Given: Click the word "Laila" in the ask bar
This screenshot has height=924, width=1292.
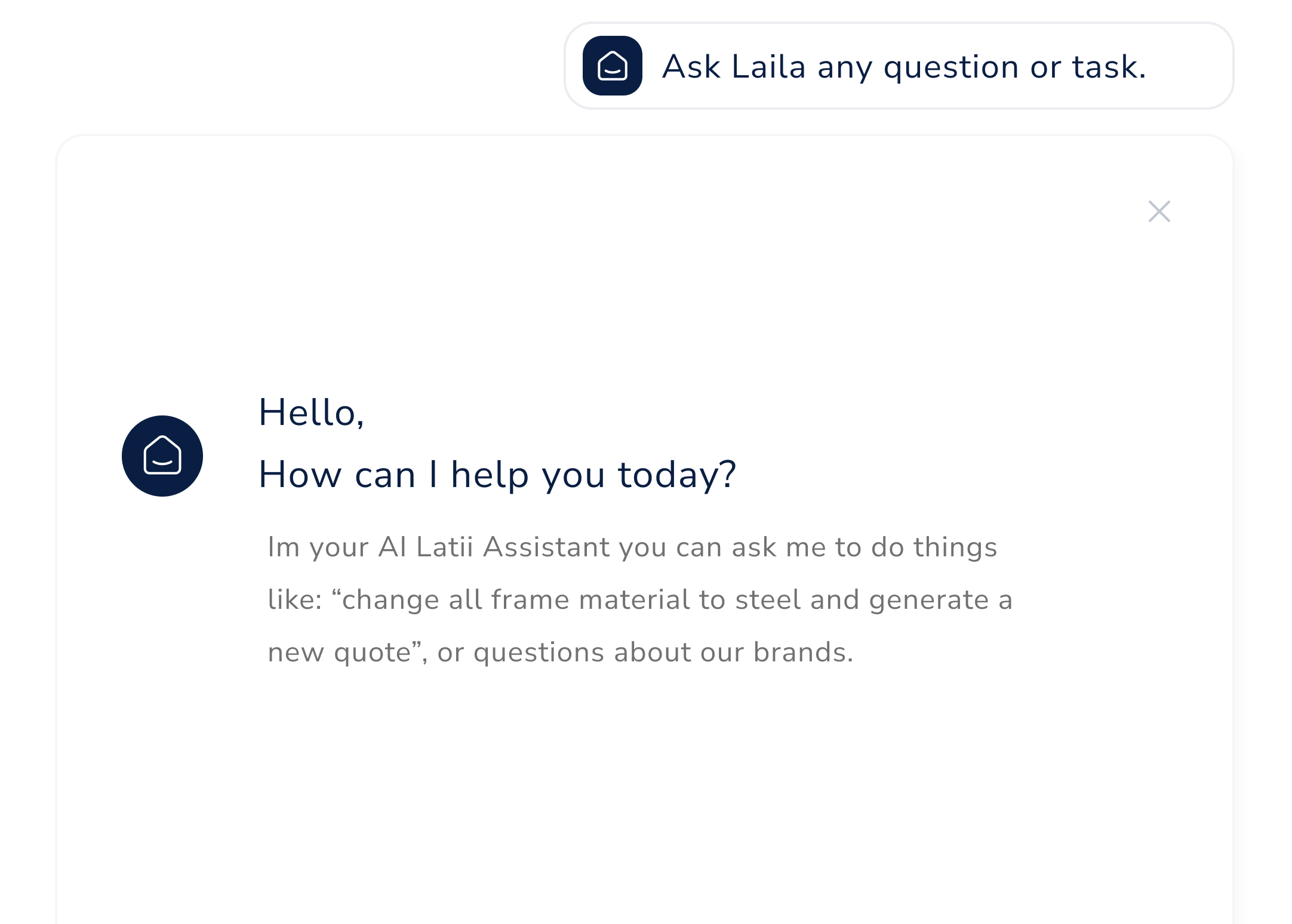Looking at the screenshot, I should [x=768, y=66].
